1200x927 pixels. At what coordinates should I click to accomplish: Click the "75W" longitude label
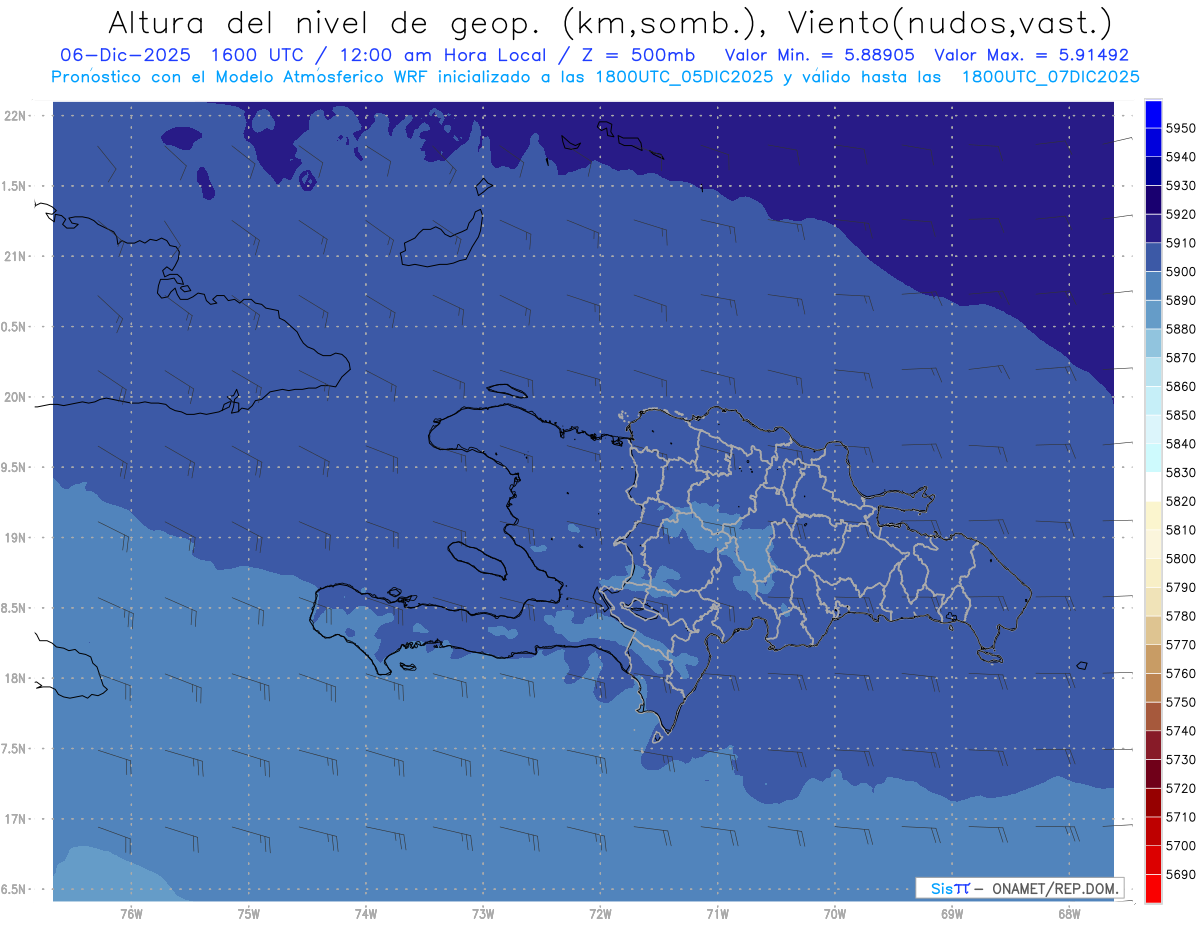tap(249, 913)
